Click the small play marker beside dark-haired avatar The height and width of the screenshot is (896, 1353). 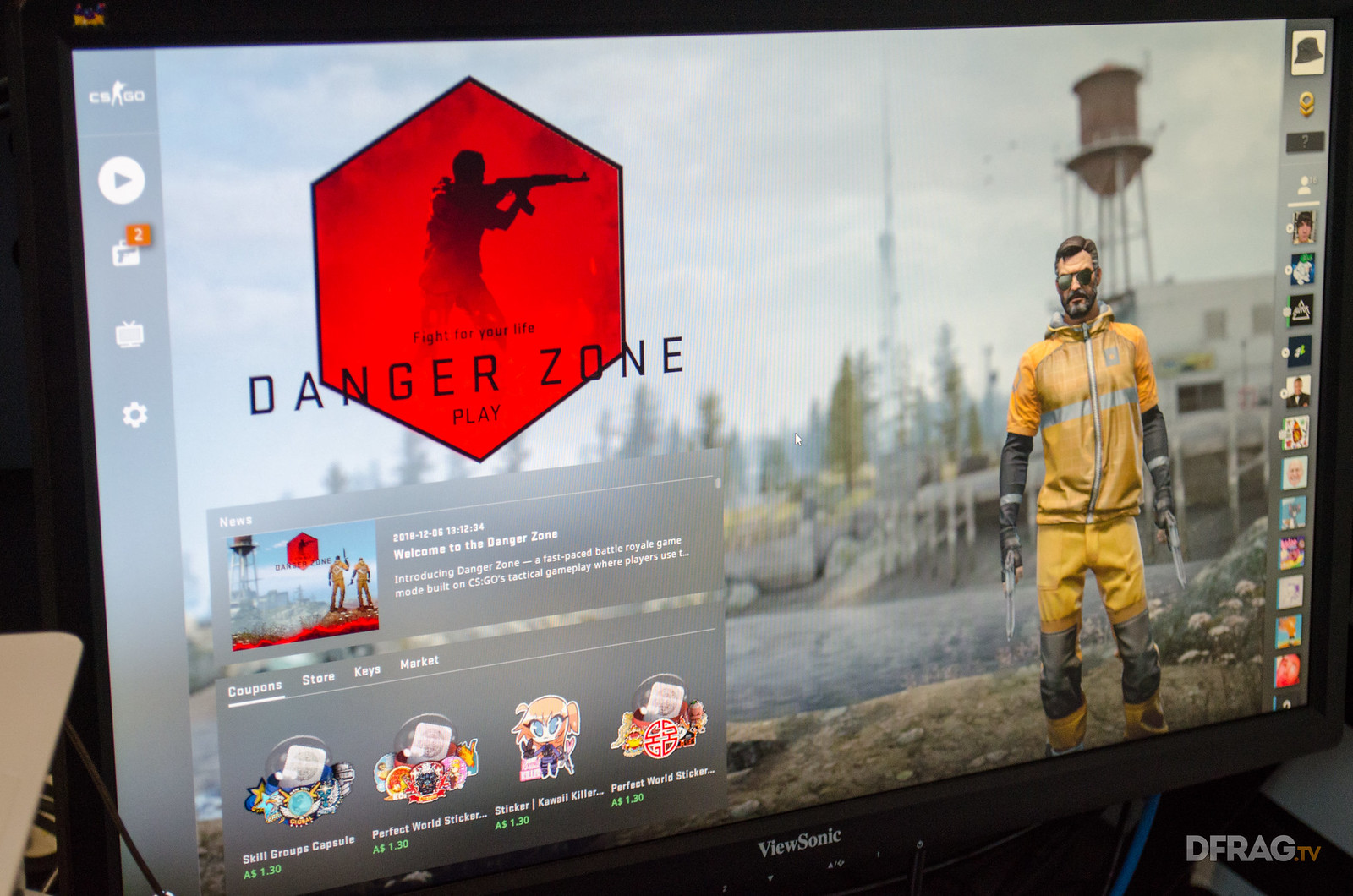pos(1288,229)
